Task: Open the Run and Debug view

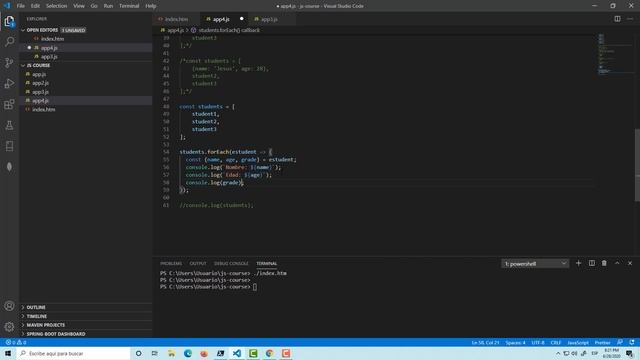Action: click(x=9, y=83)
